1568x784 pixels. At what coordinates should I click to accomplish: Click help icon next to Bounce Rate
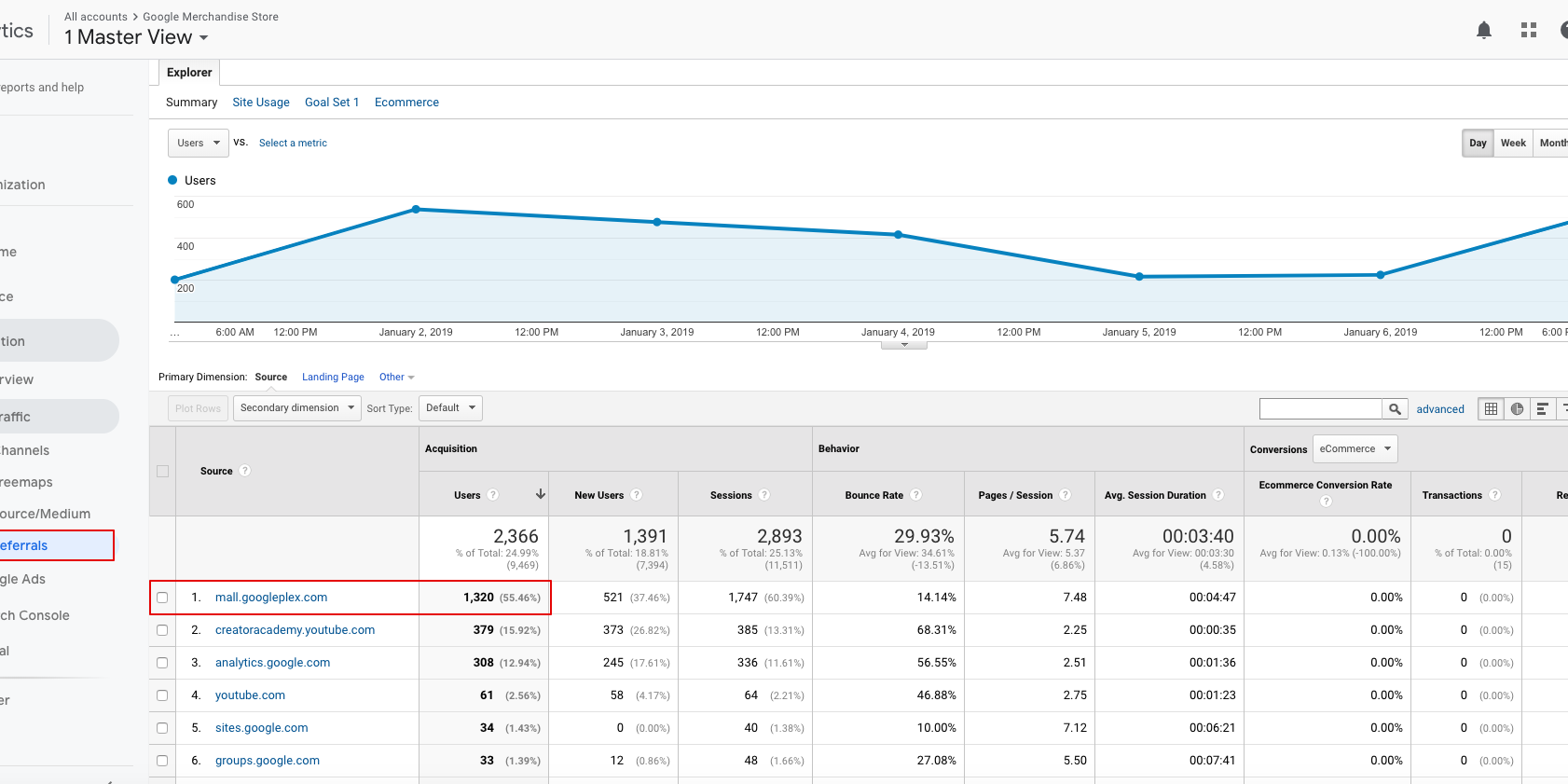coord(915,495)
